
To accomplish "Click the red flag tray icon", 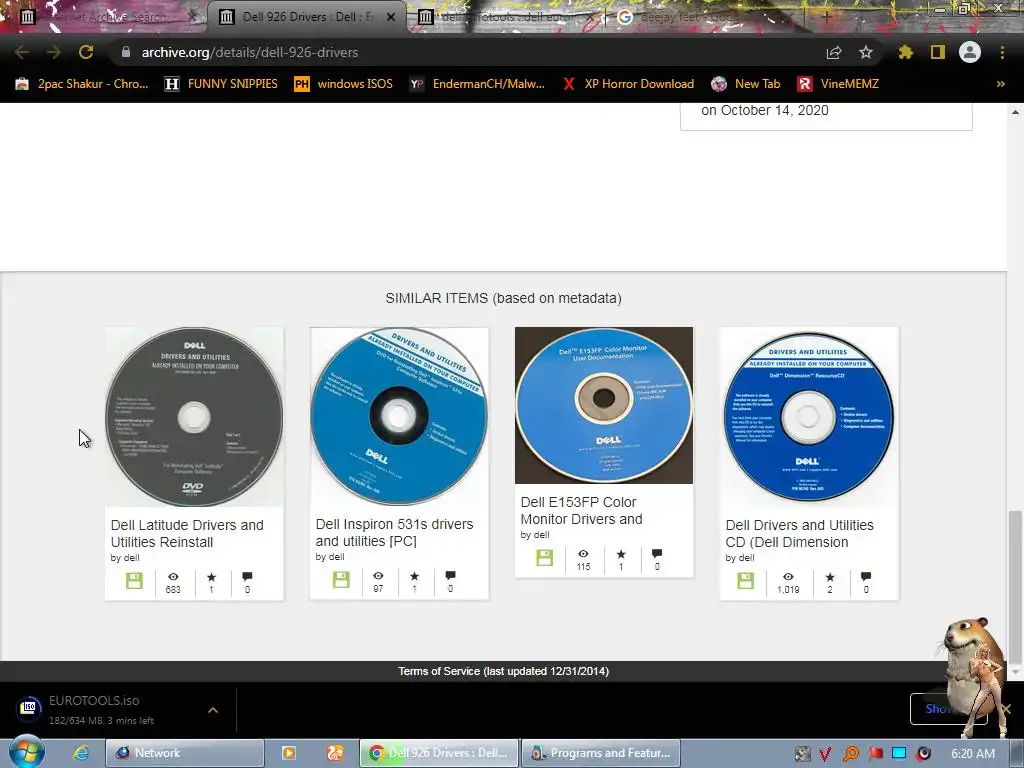I will 876,753.
